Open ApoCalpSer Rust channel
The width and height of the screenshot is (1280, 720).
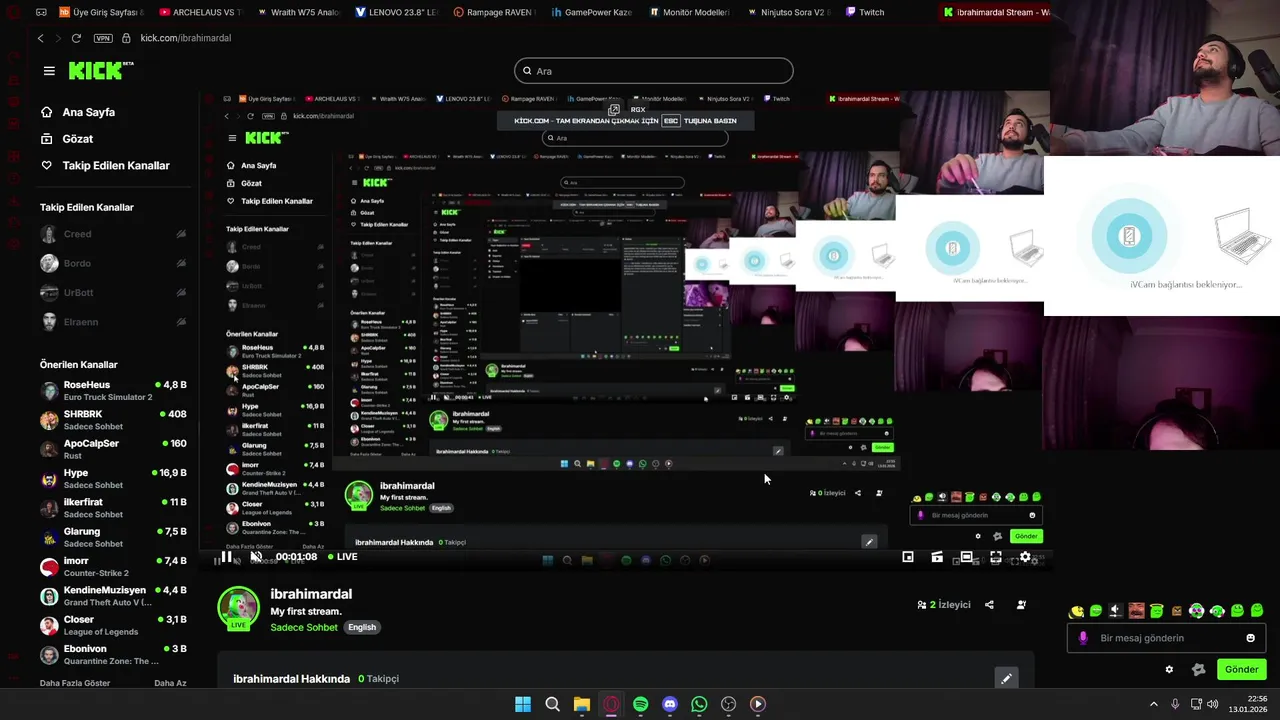coord(113,449)
